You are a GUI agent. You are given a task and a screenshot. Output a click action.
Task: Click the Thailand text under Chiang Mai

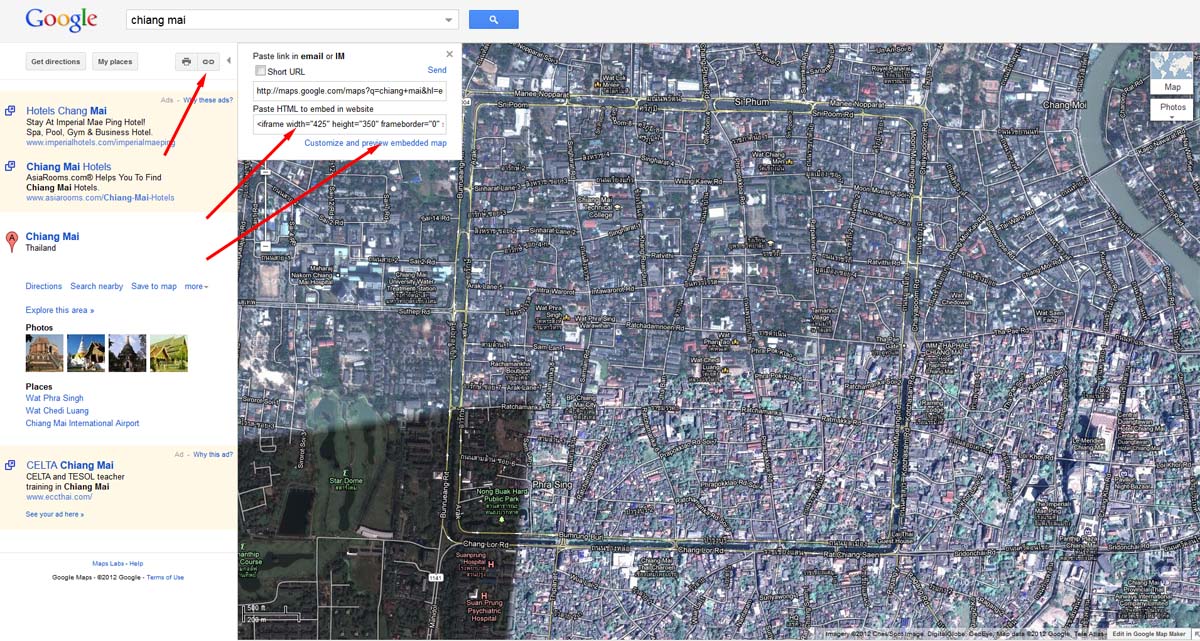41,249
